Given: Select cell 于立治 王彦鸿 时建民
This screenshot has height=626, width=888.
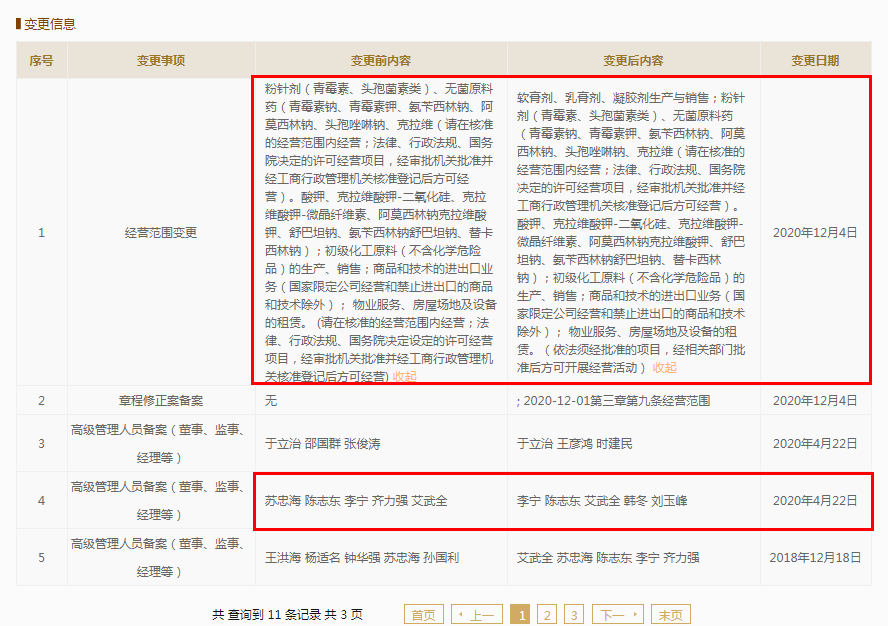Looking at the screenshot, I should click(633, 444).
